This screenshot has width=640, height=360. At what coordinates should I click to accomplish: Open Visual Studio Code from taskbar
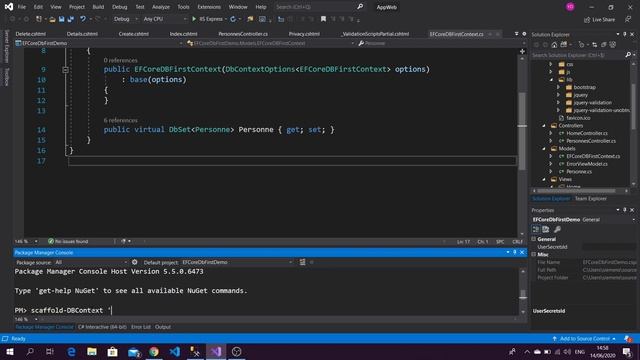coord(175,352)
